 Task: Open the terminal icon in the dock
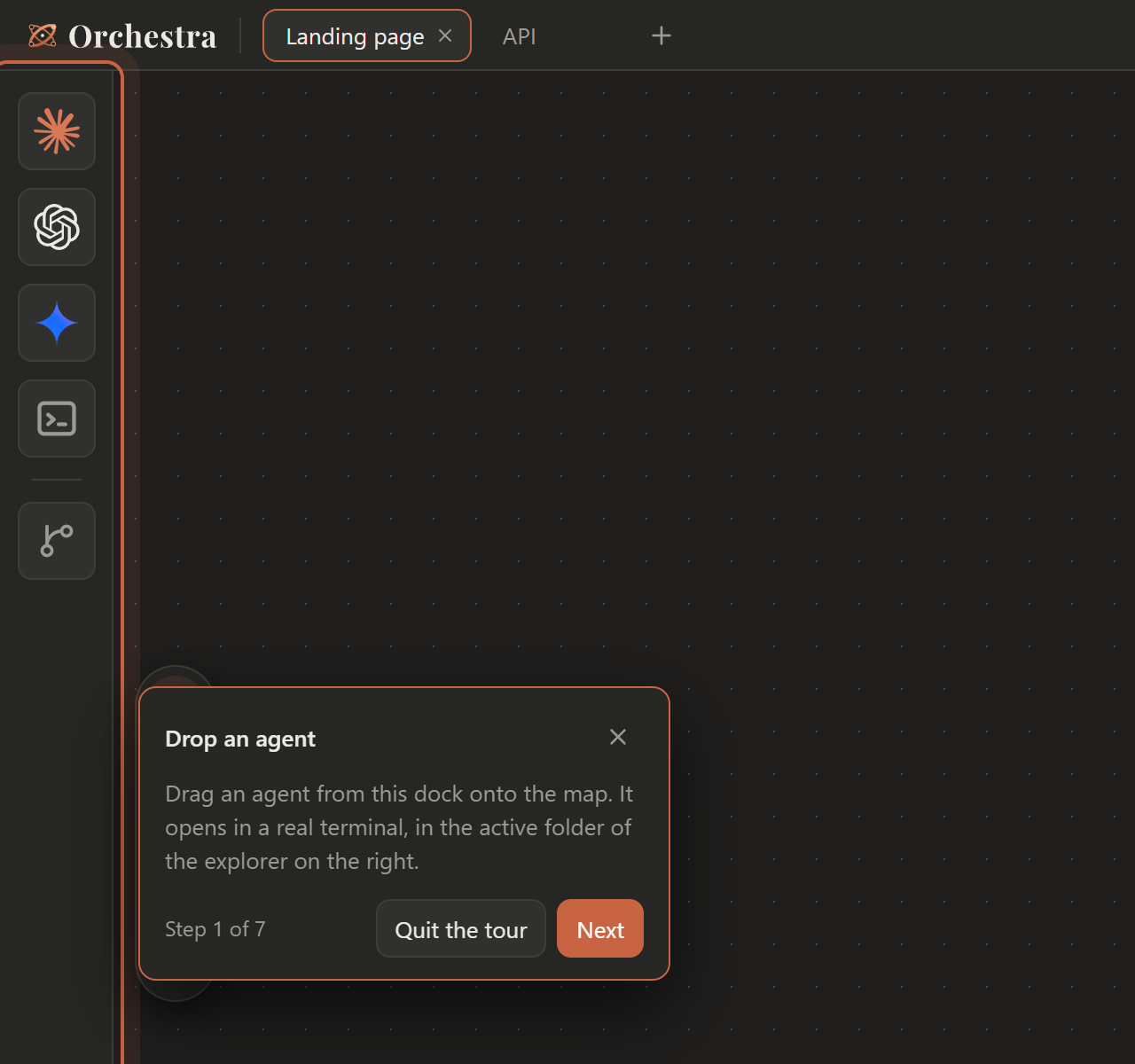pyautogui.click(x=57, y=419)
